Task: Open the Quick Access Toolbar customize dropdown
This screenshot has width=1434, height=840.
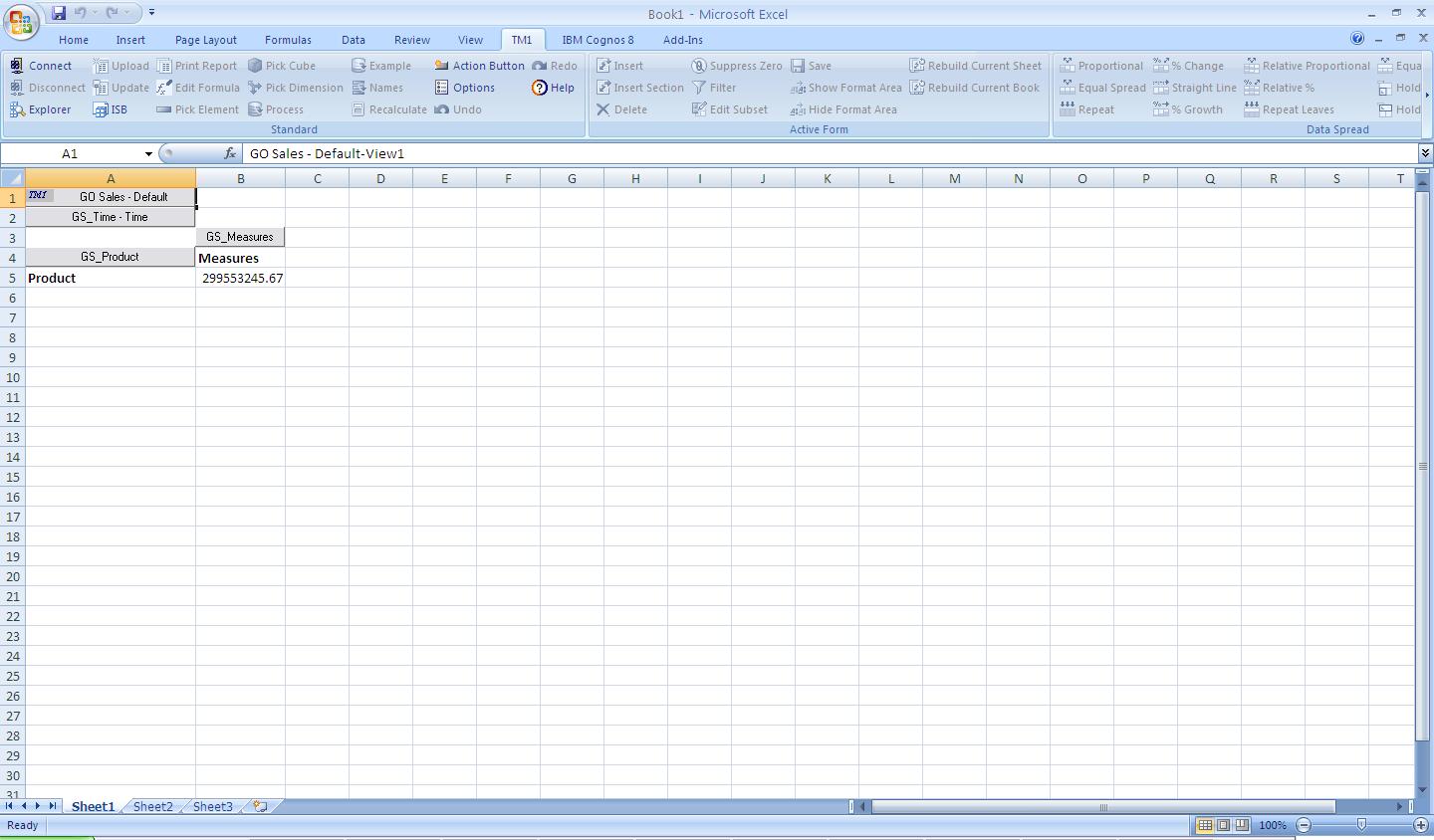Action: tap(151, 12)
